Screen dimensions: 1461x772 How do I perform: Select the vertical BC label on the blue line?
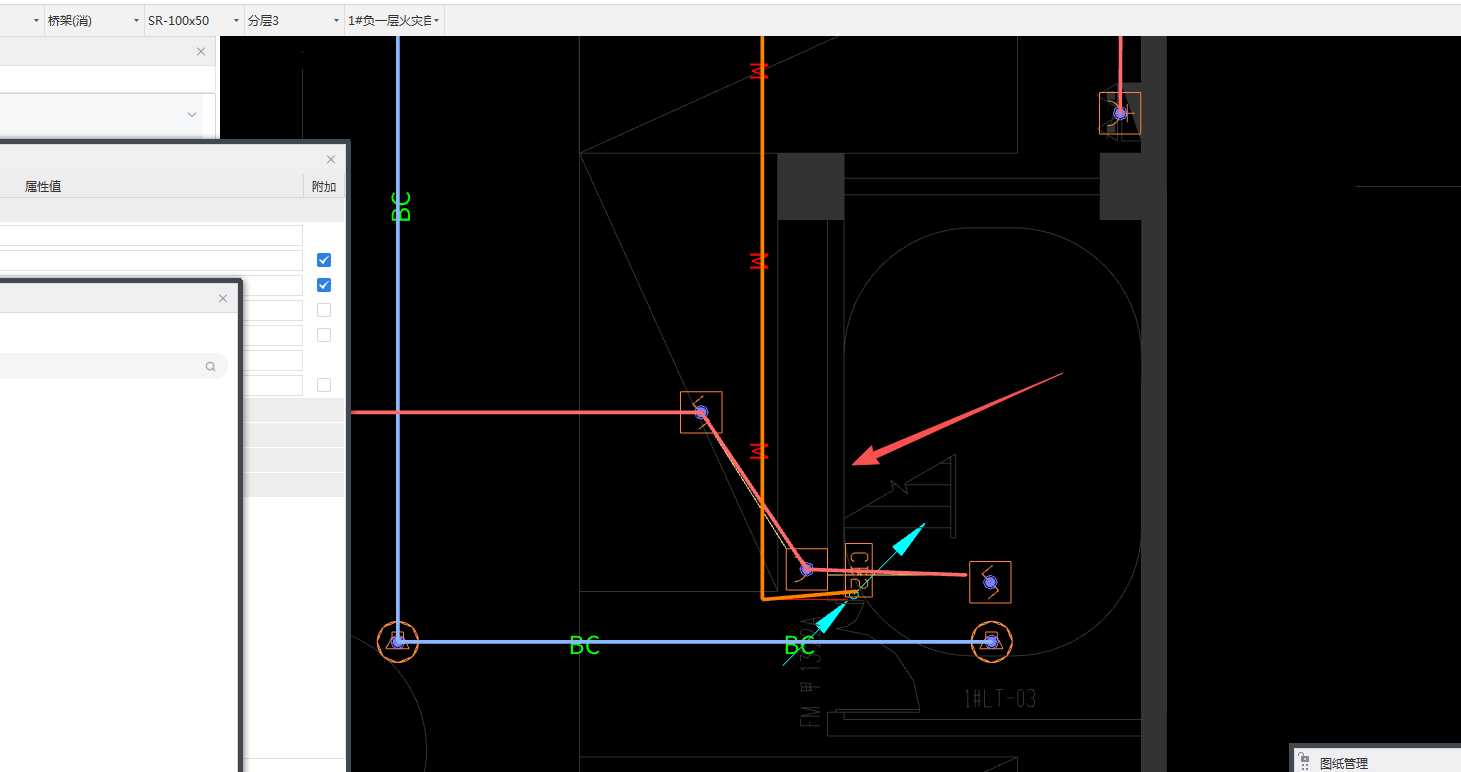[x=400, y=206]
